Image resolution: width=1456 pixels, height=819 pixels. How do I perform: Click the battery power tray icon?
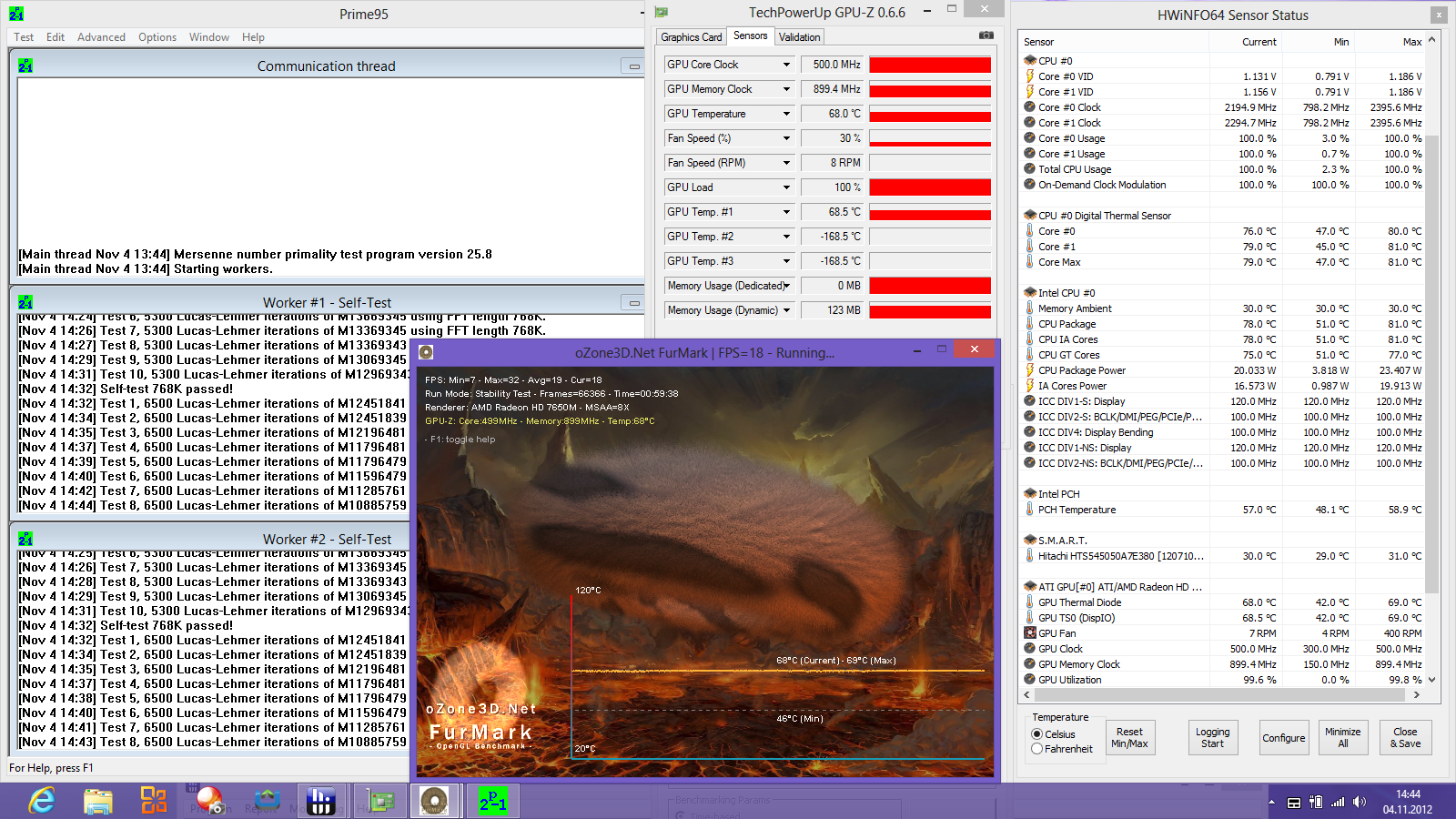(x=1315, y=802)
